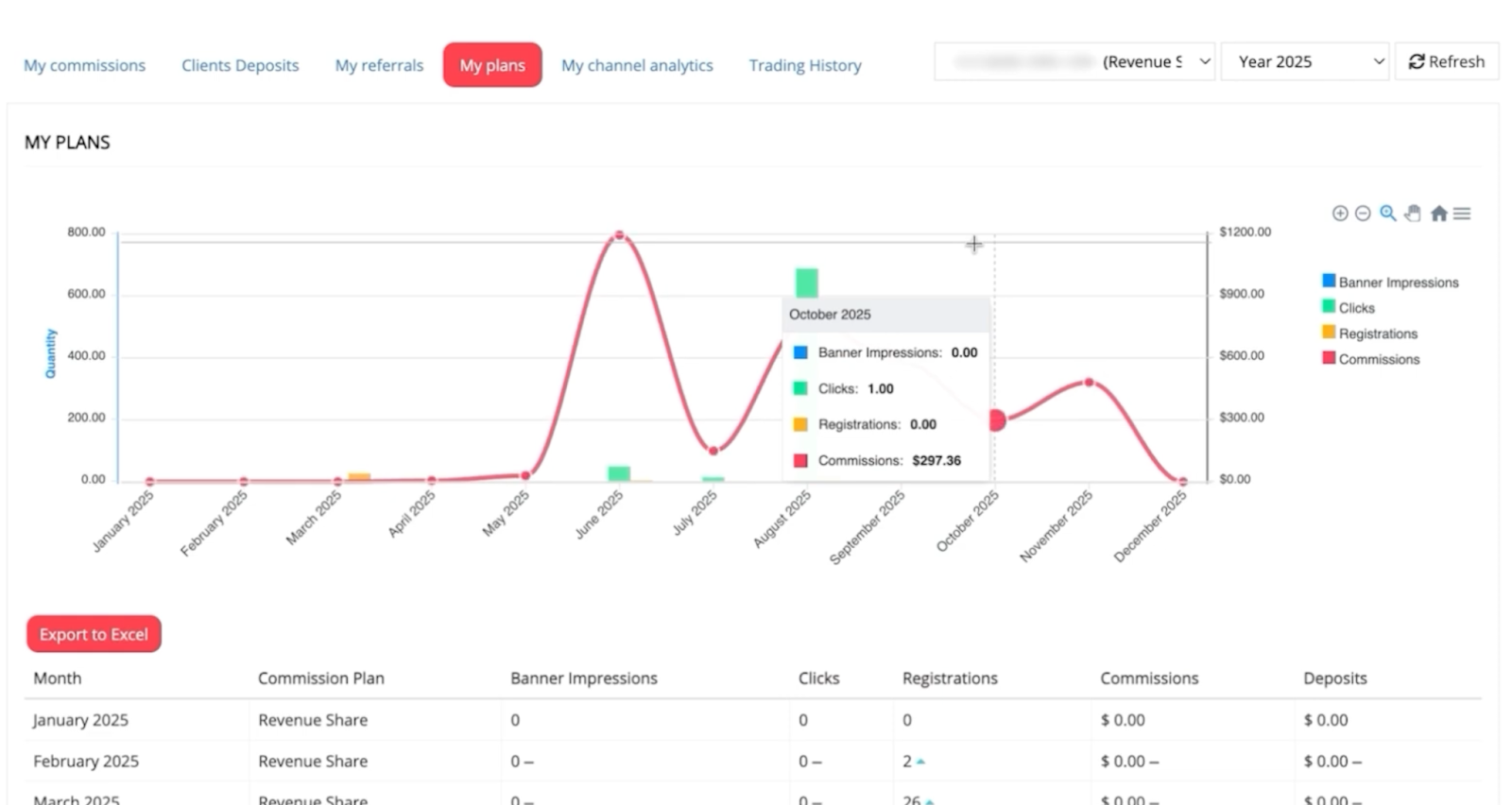1512x805 pixels.
Task: Click the November 2025 commissions data point
Action: (1089, 383)
